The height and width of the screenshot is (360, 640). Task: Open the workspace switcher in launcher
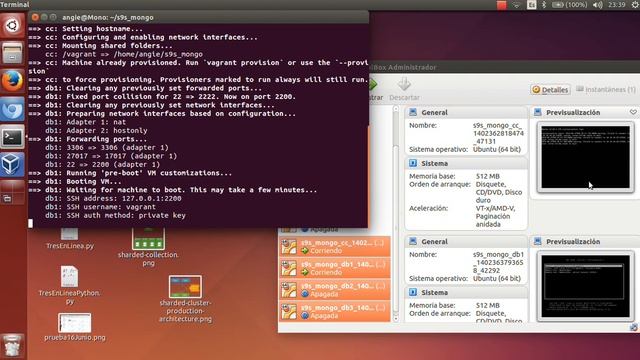pyautogui.click(x=12, y=192)
